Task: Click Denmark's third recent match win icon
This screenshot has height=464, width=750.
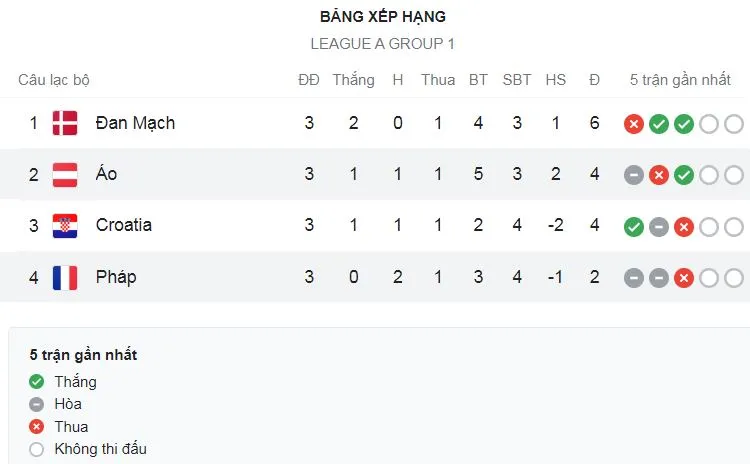Action: pyautogui.click(x=684, y=124)
